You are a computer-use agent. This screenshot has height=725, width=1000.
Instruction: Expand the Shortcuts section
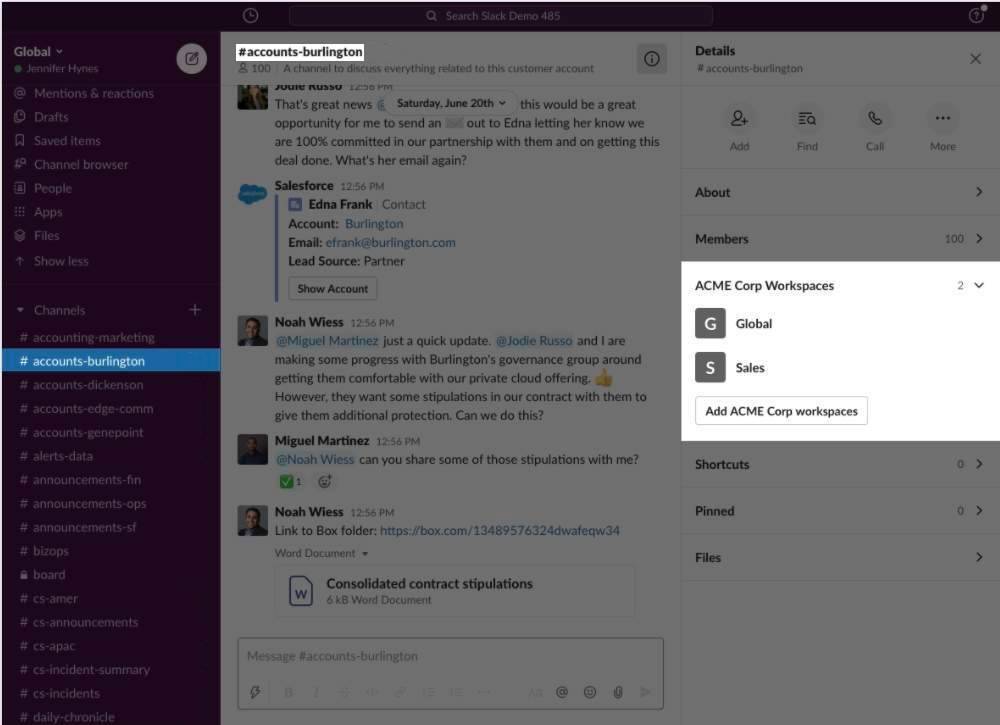(840, 464)
